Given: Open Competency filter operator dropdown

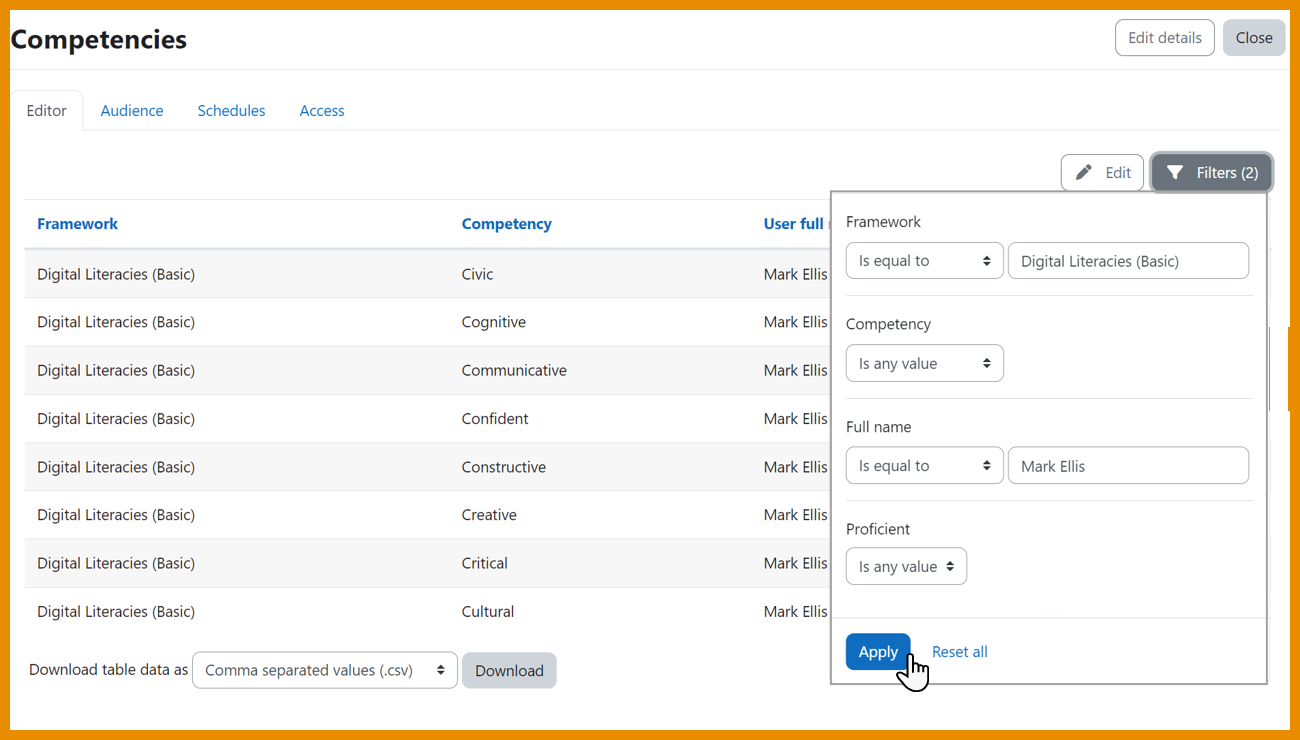Looking at the screenshot, I should point(924,364).
